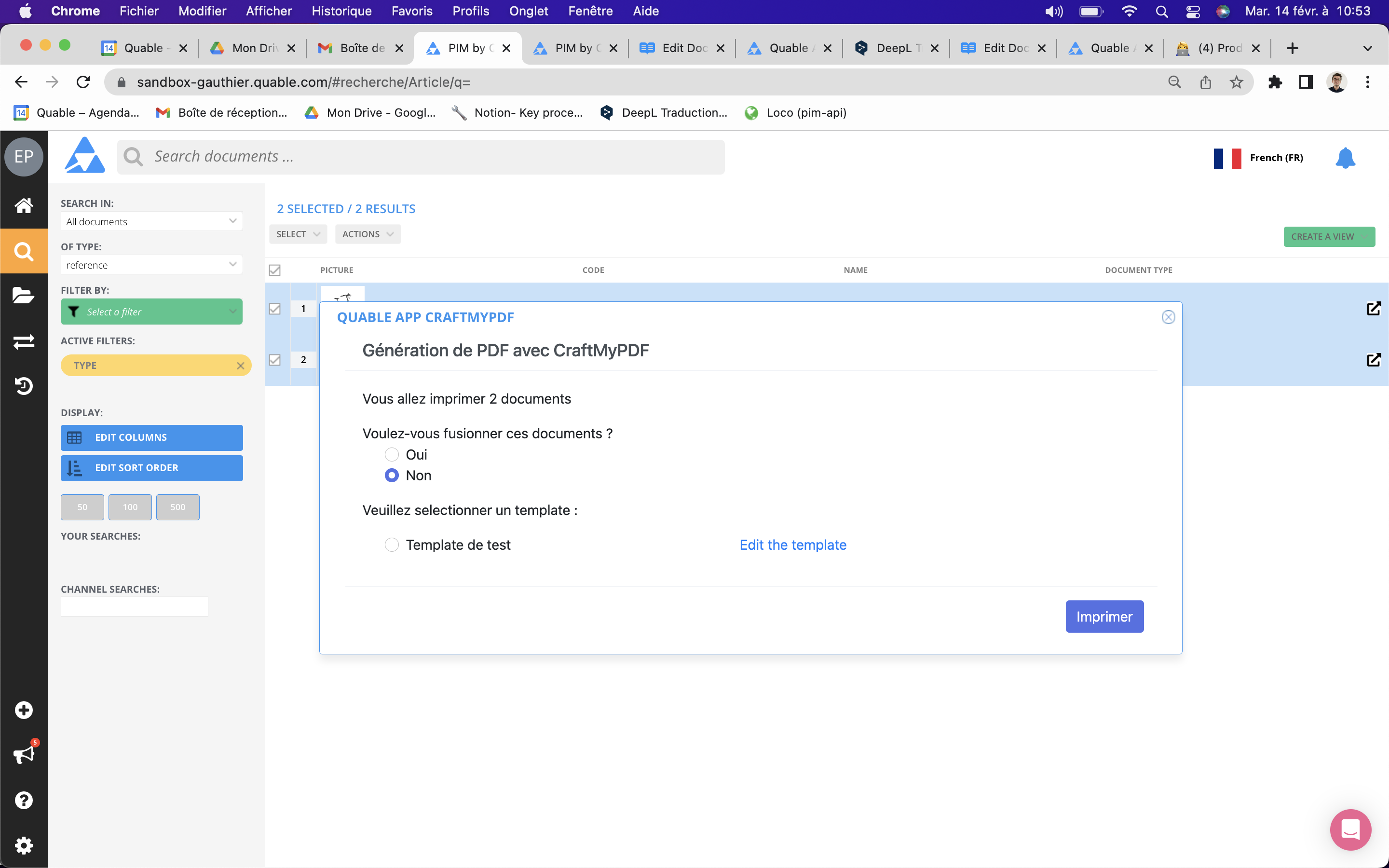Viewport: 1389px width, 868px height.
Task: Uncheck the row 2 checkbox
Action: pyautogui.click(x=275, y=360)
